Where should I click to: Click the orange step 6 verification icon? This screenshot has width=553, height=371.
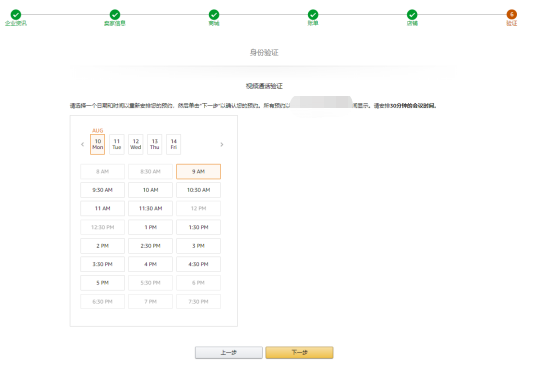[x=512, y=14]
